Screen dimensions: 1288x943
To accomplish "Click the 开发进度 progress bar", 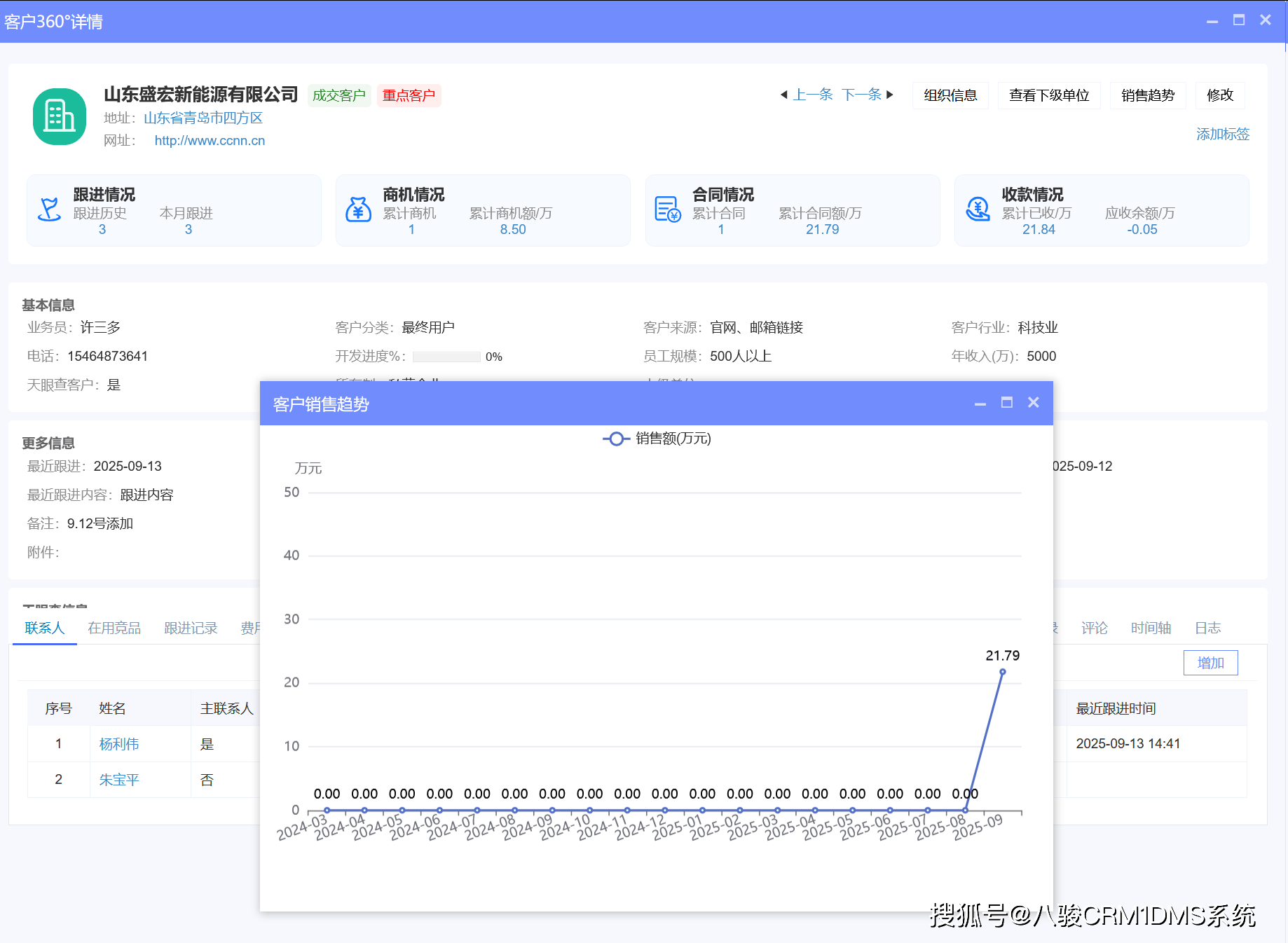I will coord(446,357).
